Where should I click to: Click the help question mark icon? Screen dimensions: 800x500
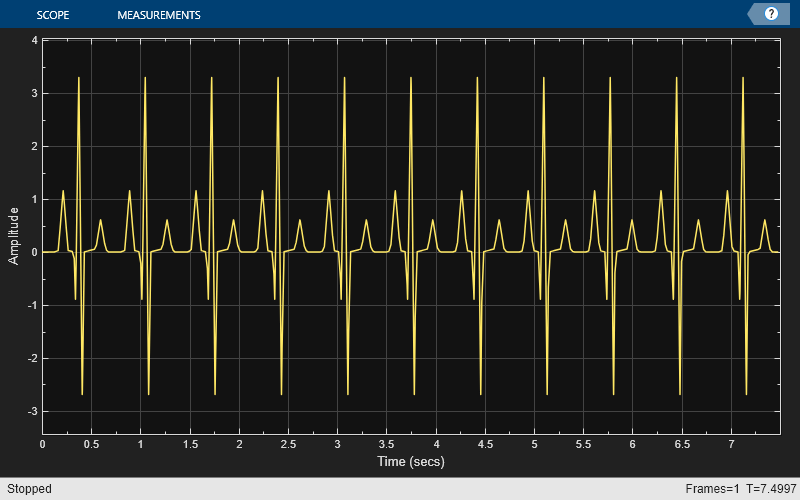(771, 14)
